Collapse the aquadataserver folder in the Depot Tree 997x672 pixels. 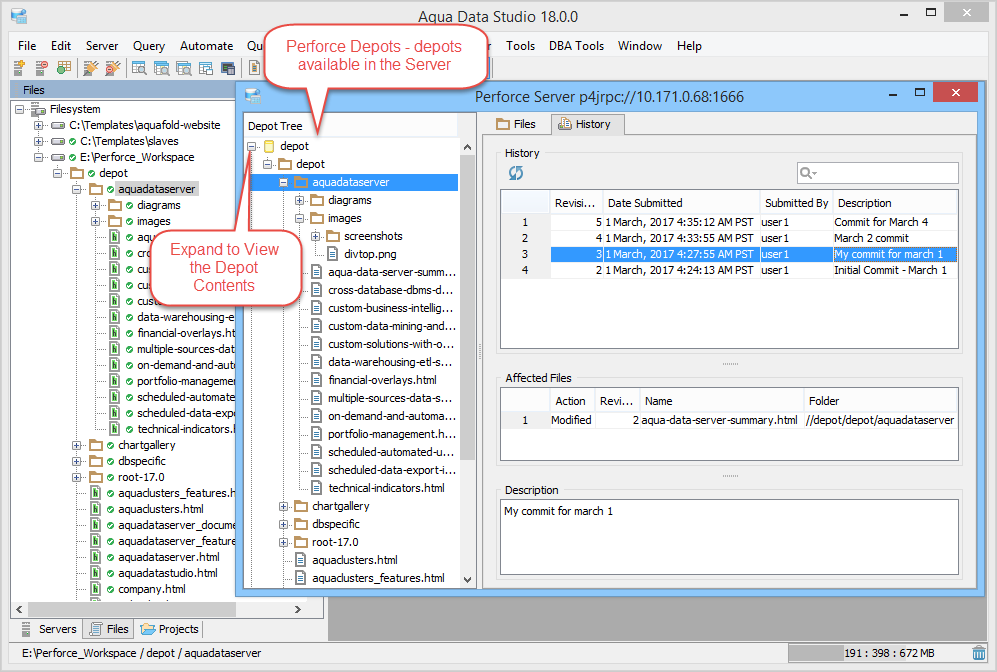(x=284, y=182)
